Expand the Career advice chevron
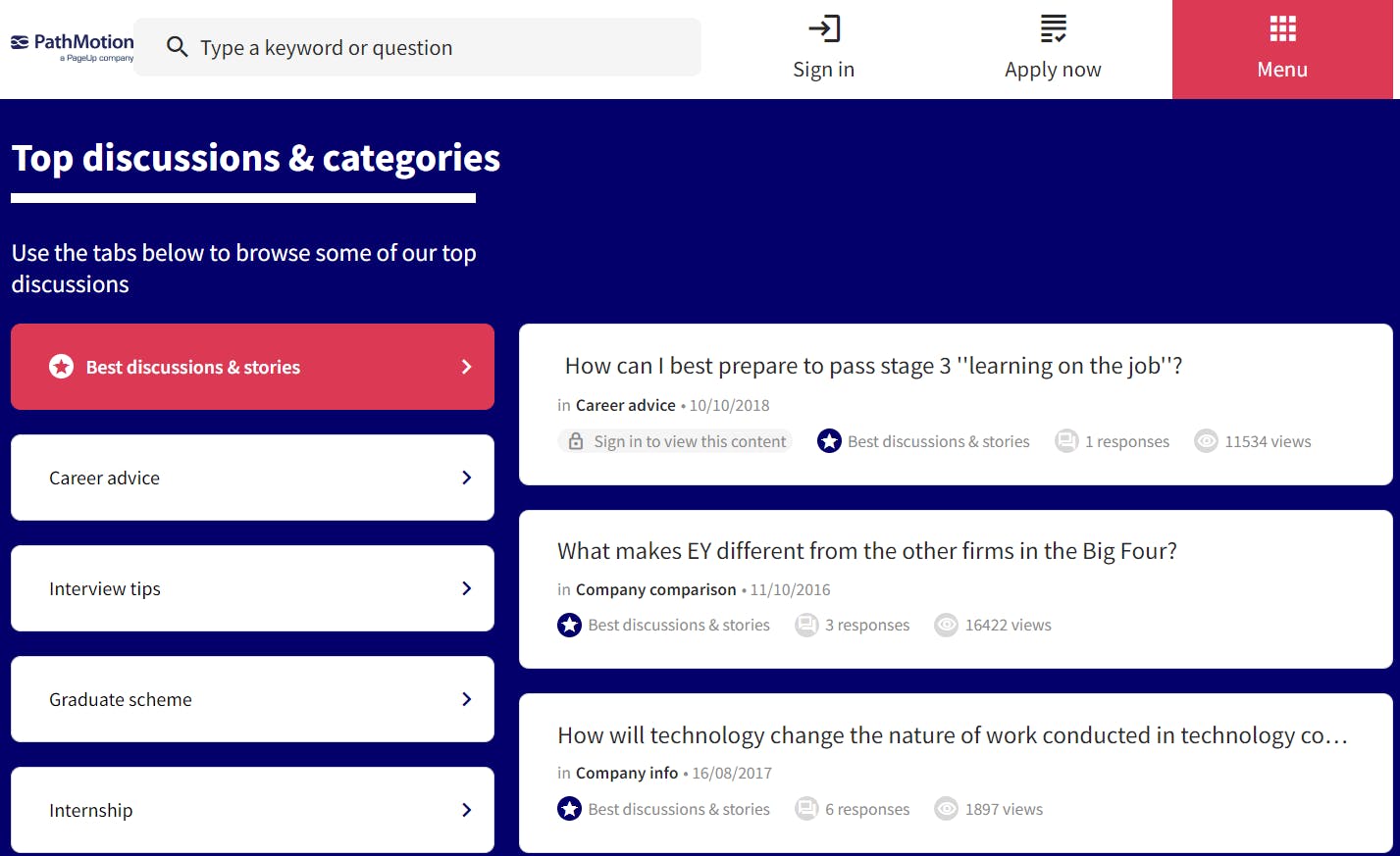Viewport: 1400px width, 856px height. coord(466,478)
